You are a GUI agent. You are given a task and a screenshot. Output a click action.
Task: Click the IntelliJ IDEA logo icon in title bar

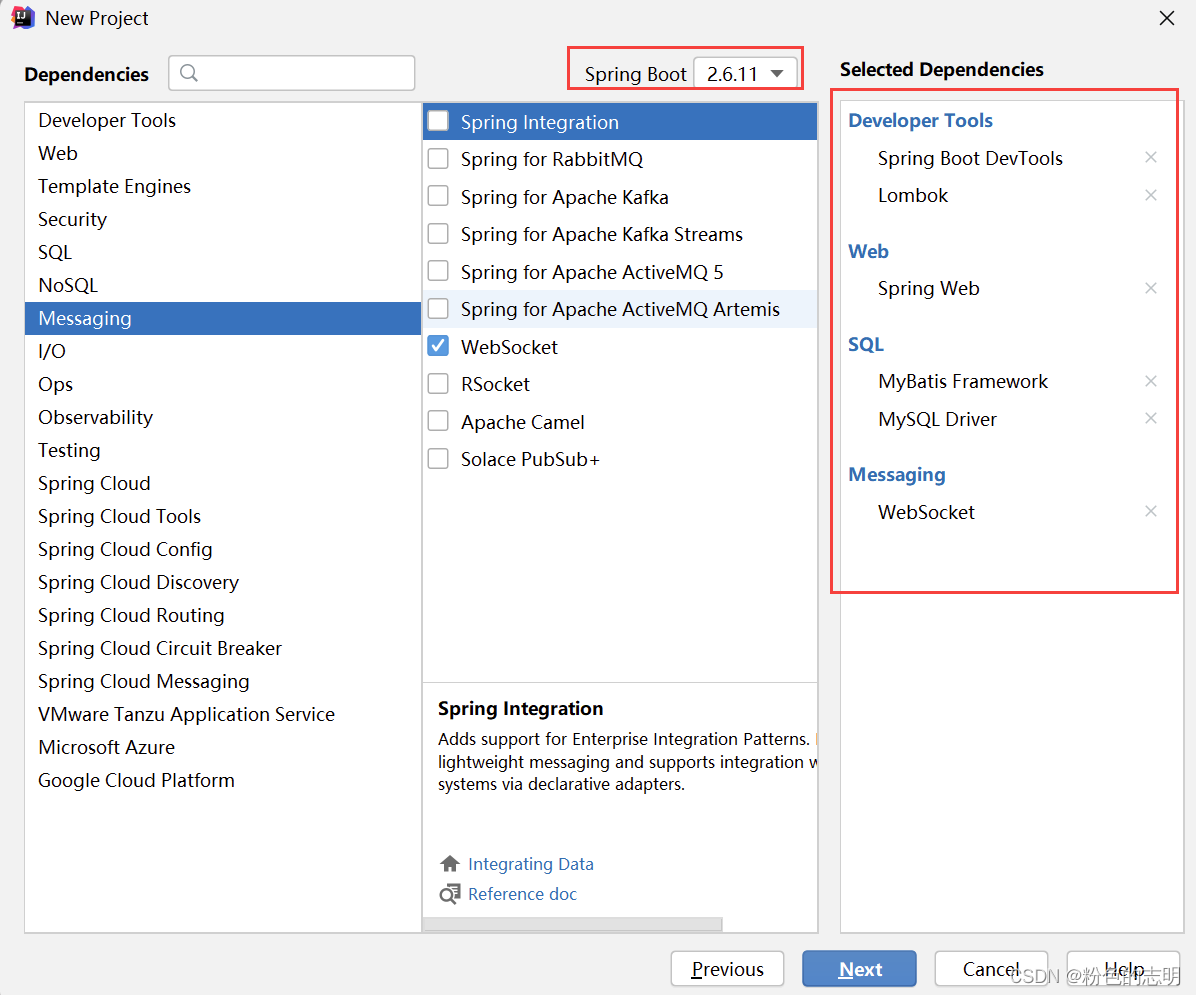coord(23,18)
